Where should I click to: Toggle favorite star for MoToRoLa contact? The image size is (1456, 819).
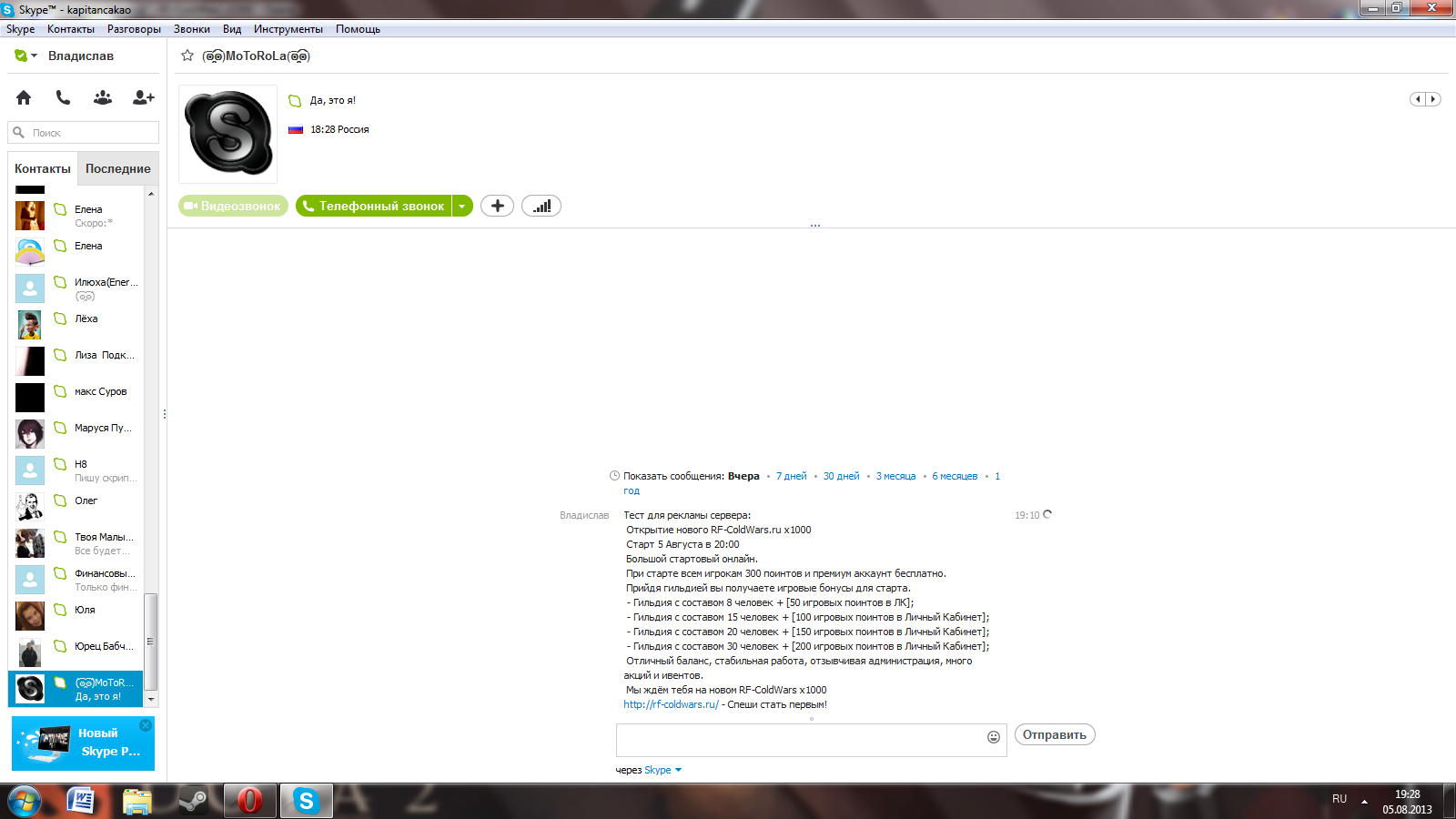tap(187, 56)
